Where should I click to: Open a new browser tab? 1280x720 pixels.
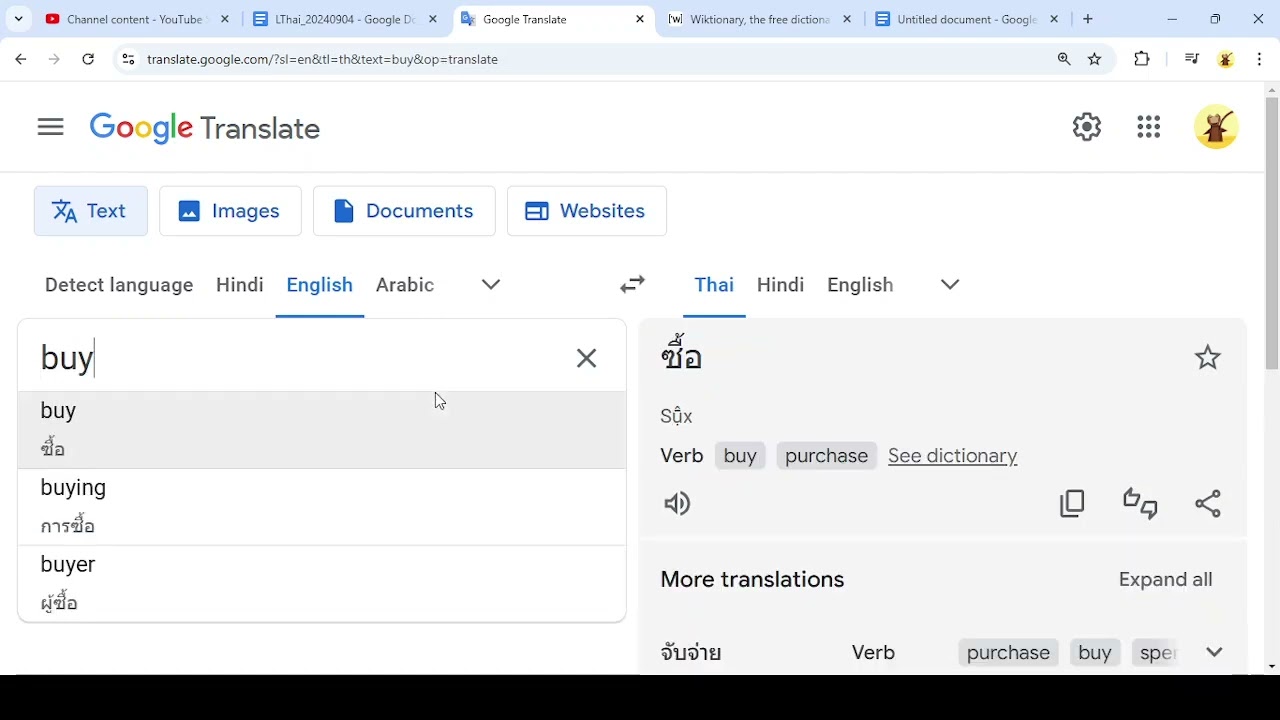pyautogui.click(x=1088, y=19)
